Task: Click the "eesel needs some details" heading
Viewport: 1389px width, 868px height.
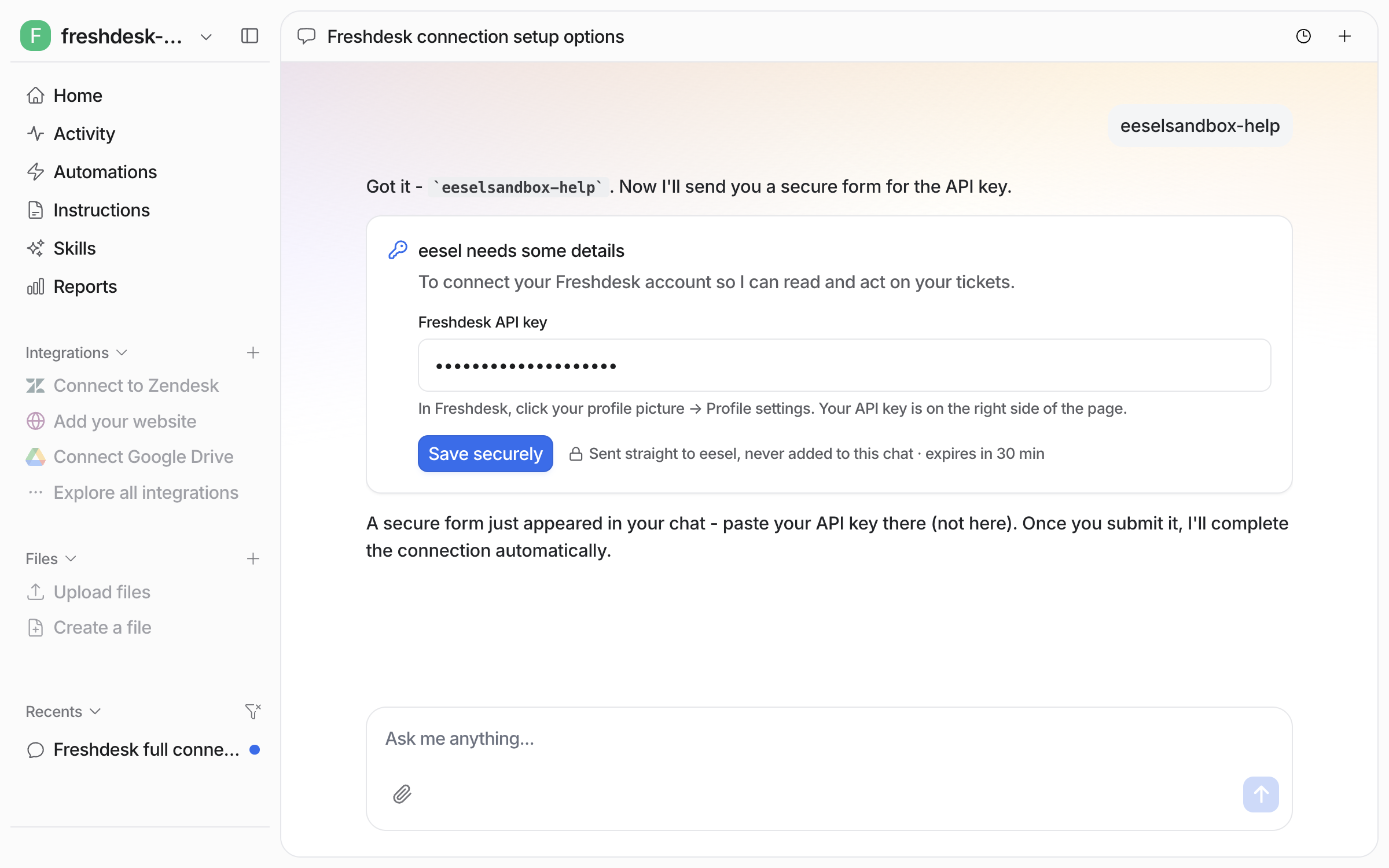Action: tap(521, 251)
